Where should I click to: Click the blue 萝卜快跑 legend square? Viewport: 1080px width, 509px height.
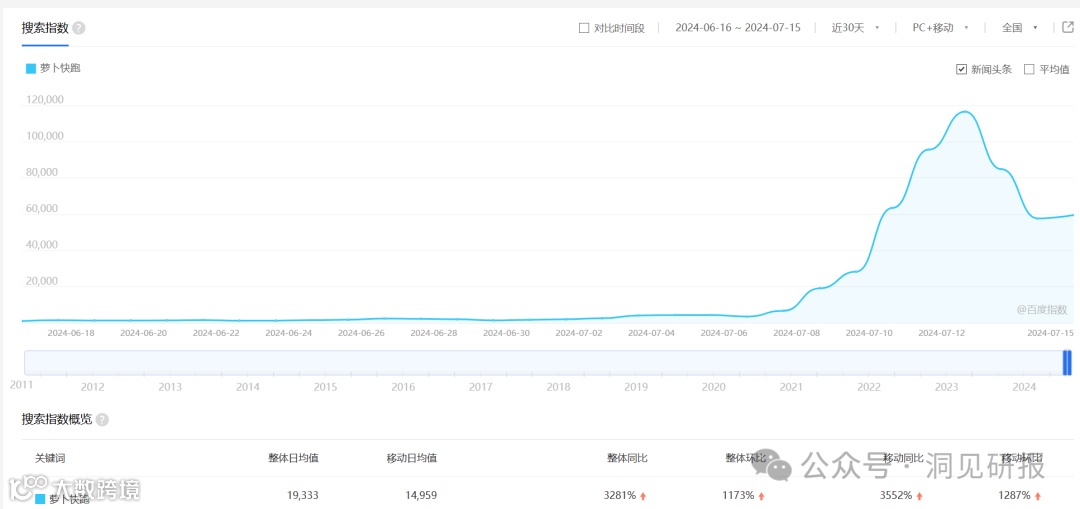tap(31, 68)
